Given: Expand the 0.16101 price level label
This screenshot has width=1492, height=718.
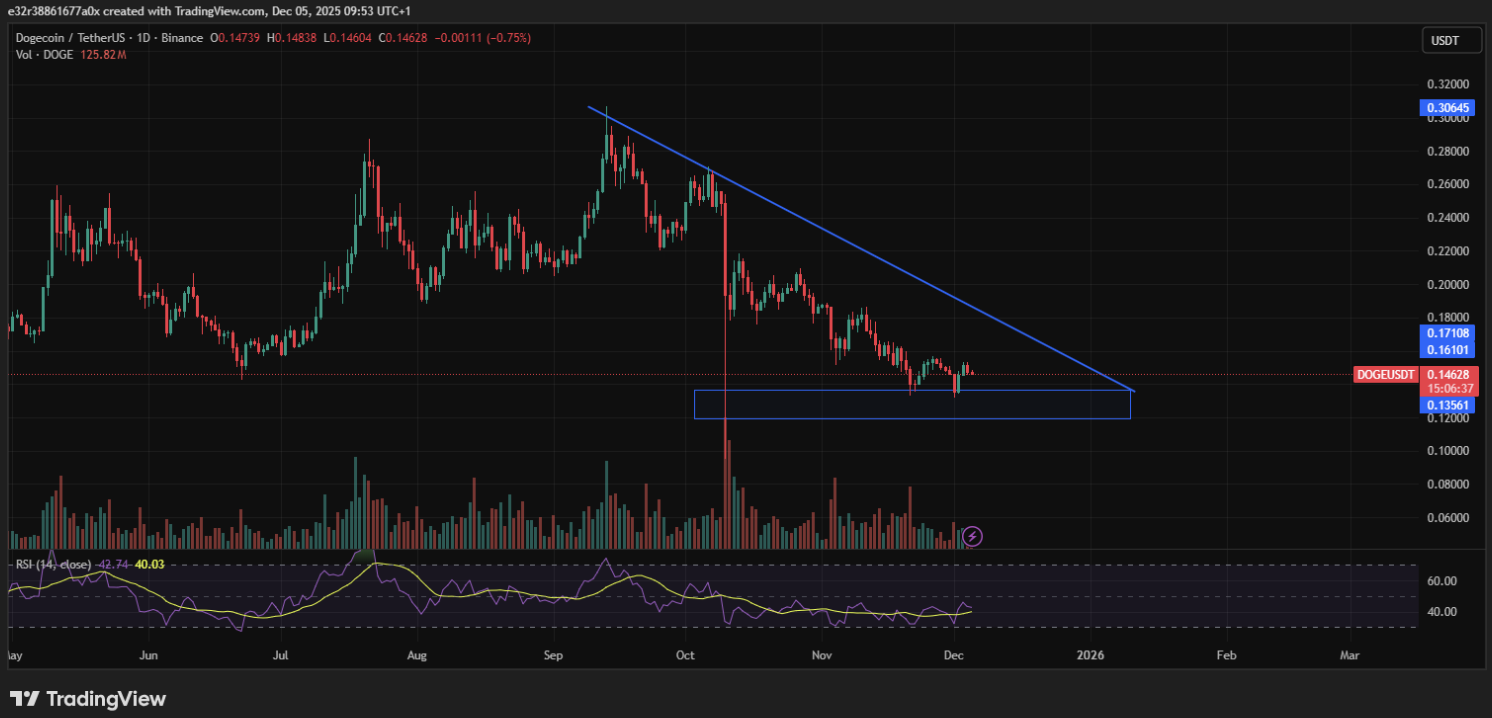Looking at the screenshot, I should click(x=1446, y=349).
